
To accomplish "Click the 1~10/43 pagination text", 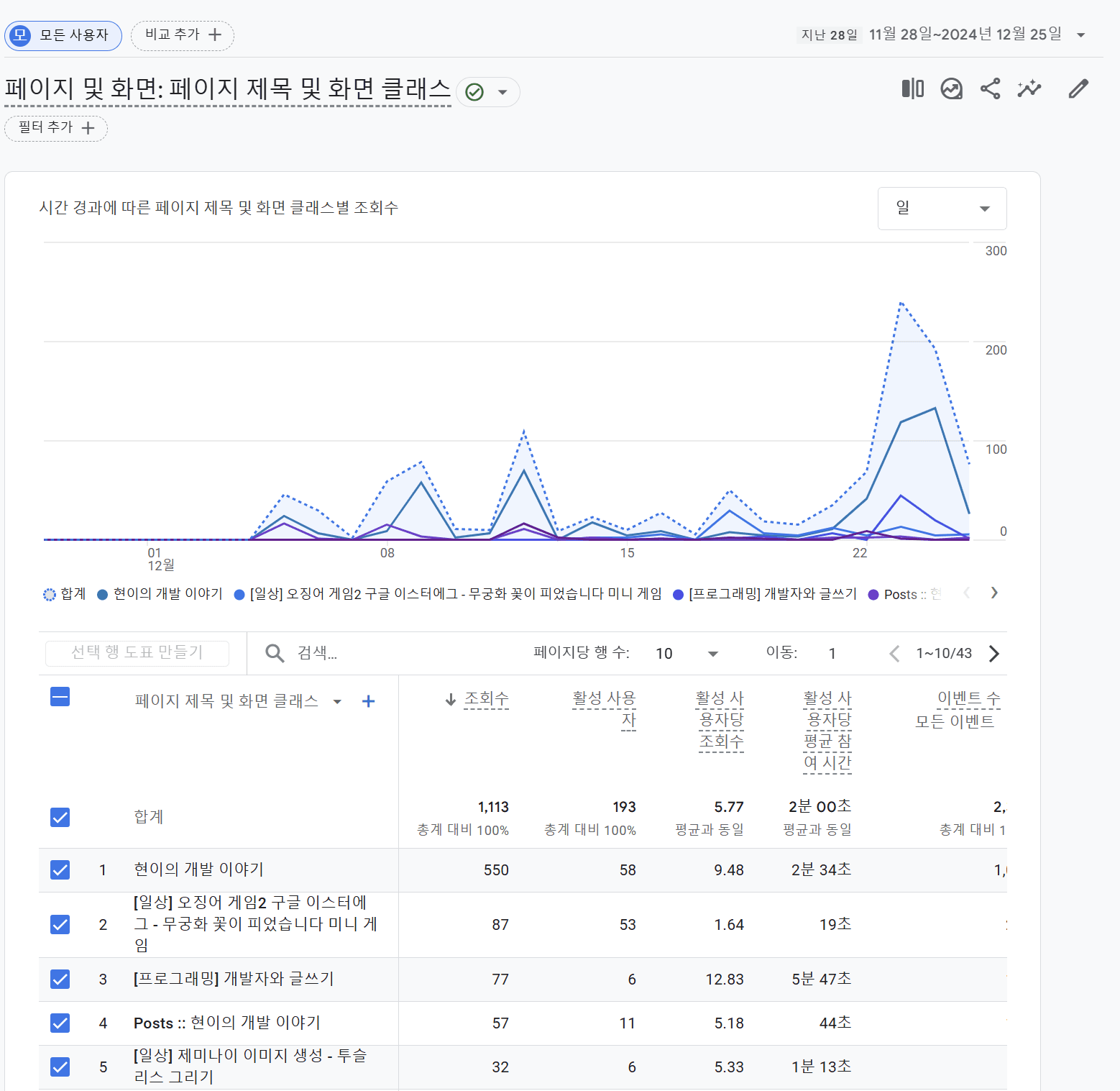I will point(944,653).
